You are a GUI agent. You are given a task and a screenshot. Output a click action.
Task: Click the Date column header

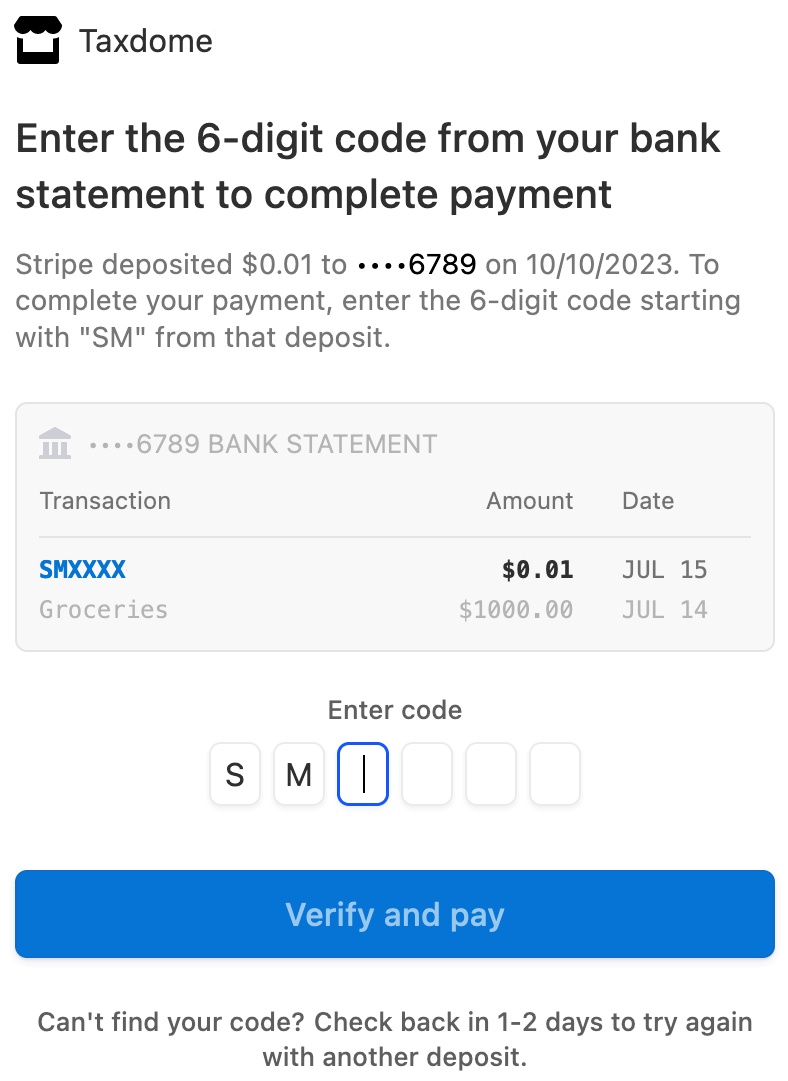[648, 501]
